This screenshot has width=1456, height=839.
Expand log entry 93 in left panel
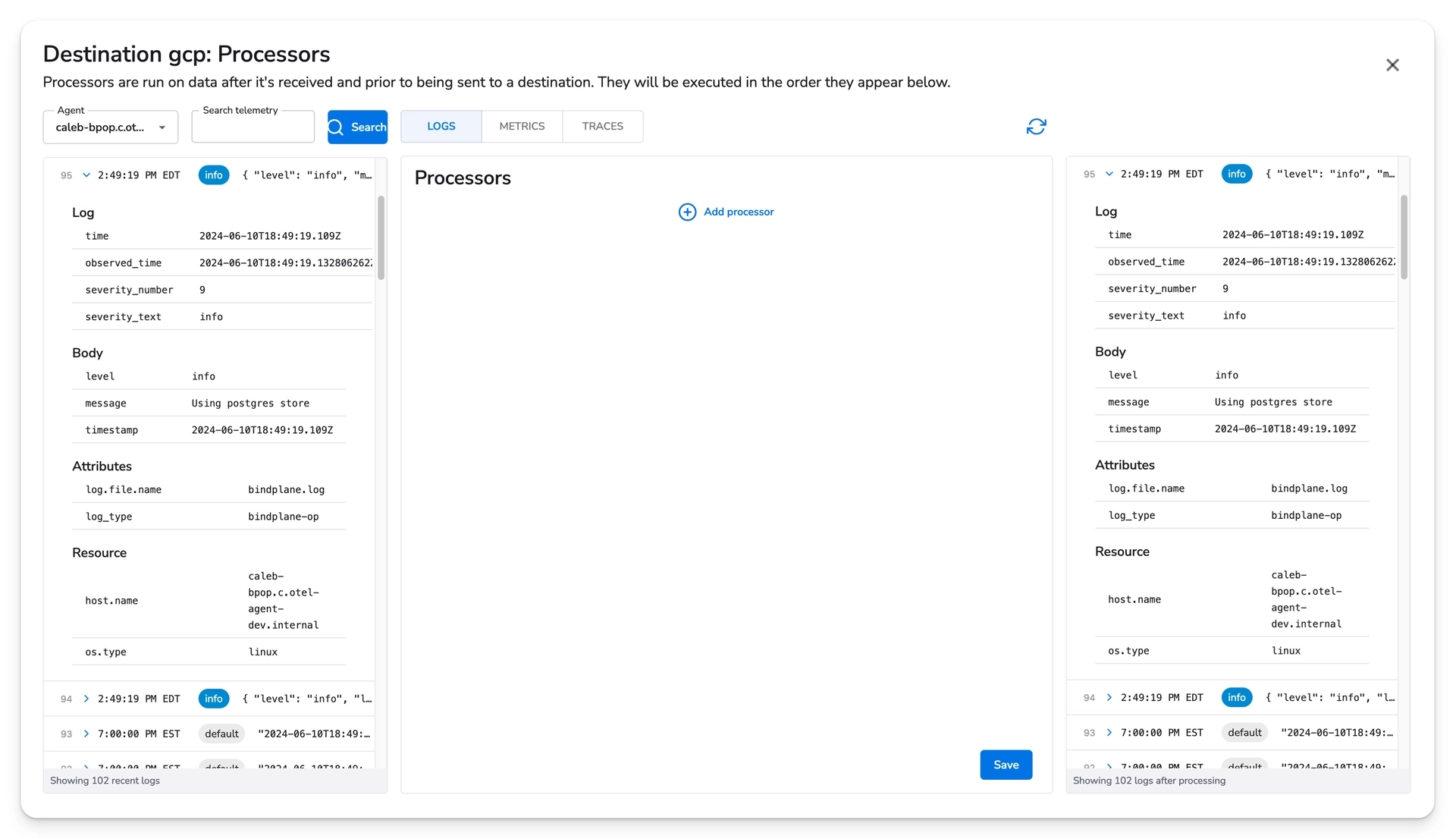point(86,734)
